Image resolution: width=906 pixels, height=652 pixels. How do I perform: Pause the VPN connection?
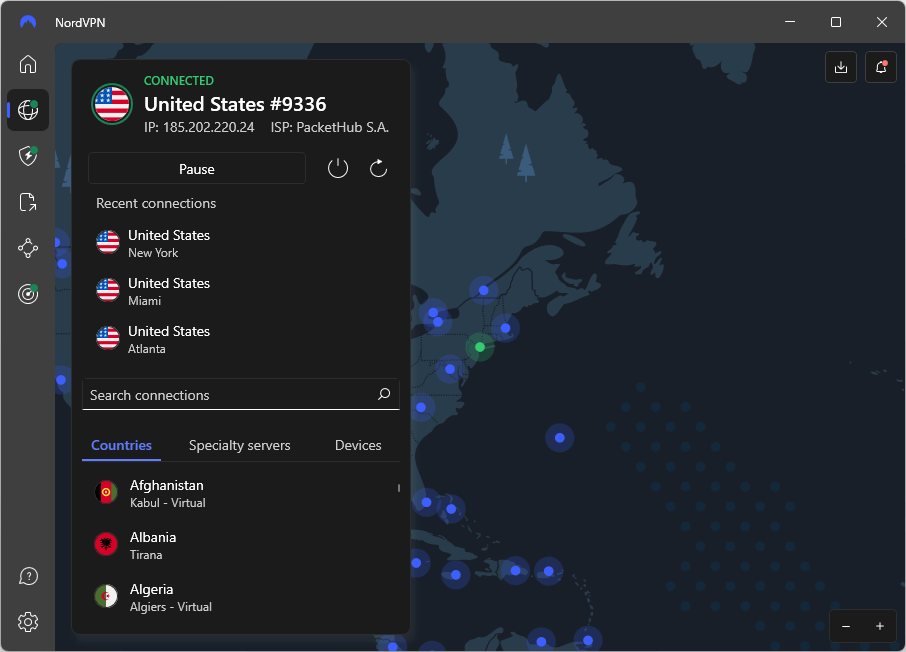[x=197, y=169]
